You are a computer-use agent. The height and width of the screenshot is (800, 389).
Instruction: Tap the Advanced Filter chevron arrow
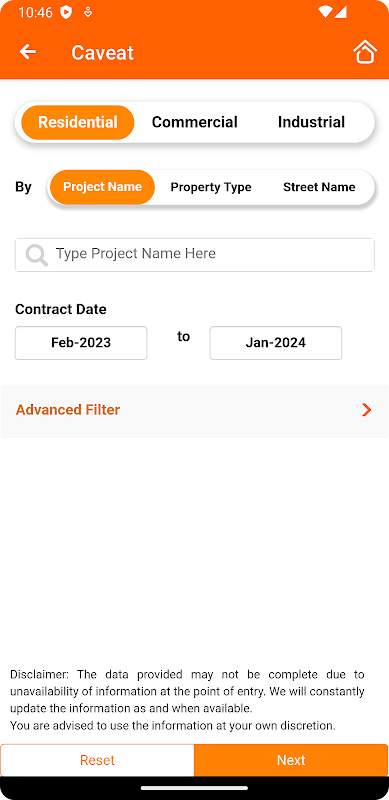coord(367,410)
